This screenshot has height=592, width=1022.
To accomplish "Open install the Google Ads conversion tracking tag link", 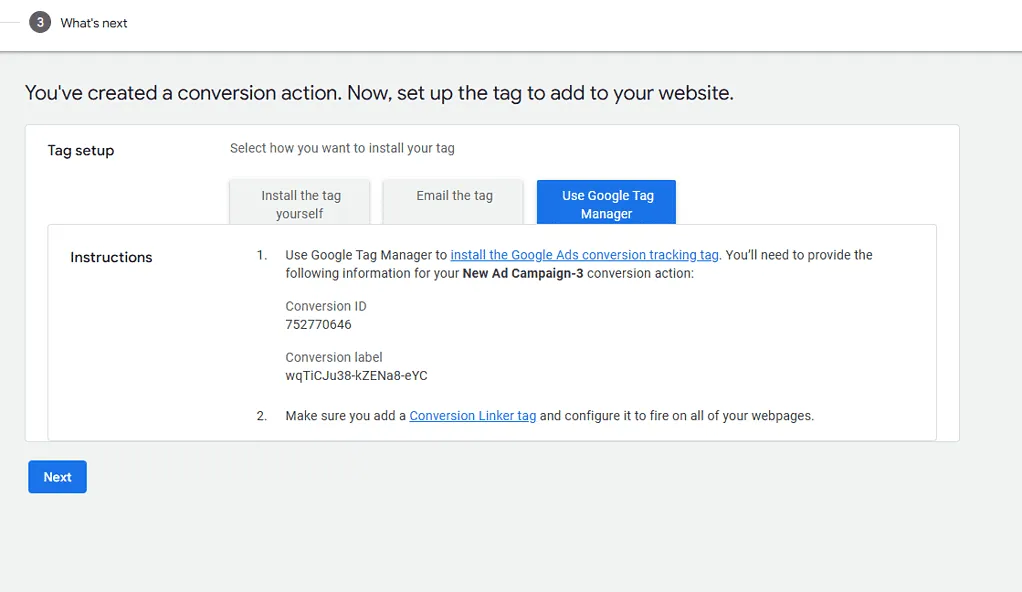I will click(x=584, y=255).
